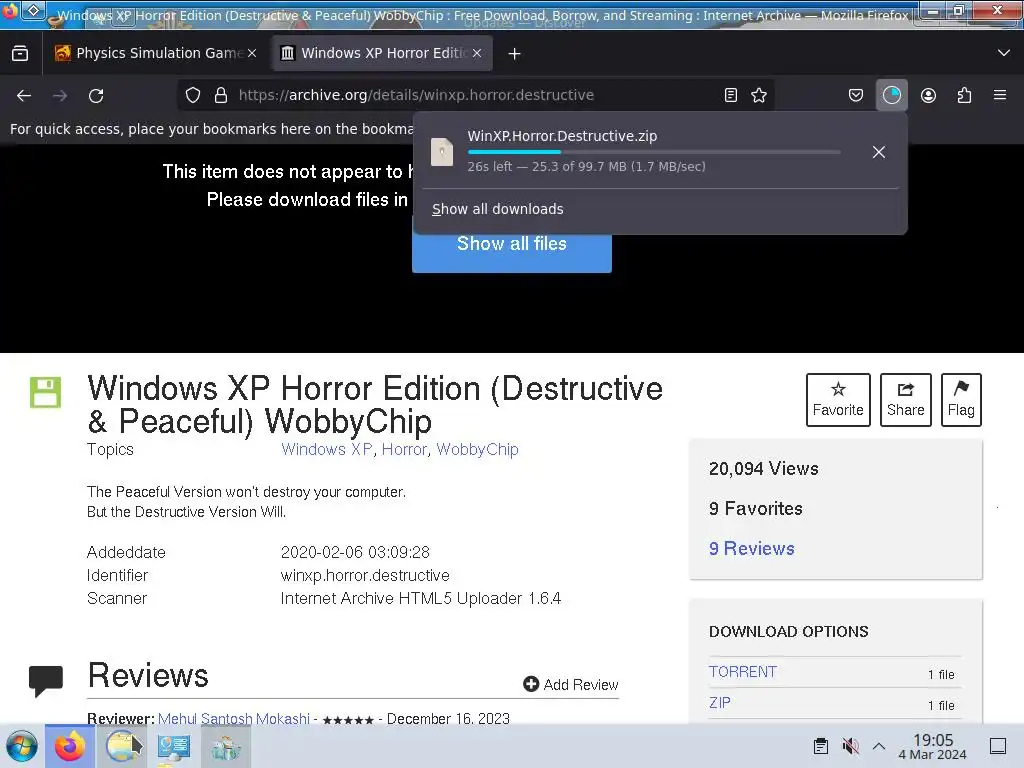This screenshot has width=1024, height=768.
Task: Expand hidden tray icons chevron
Action: pyautogui.click(x=879, y=746)
